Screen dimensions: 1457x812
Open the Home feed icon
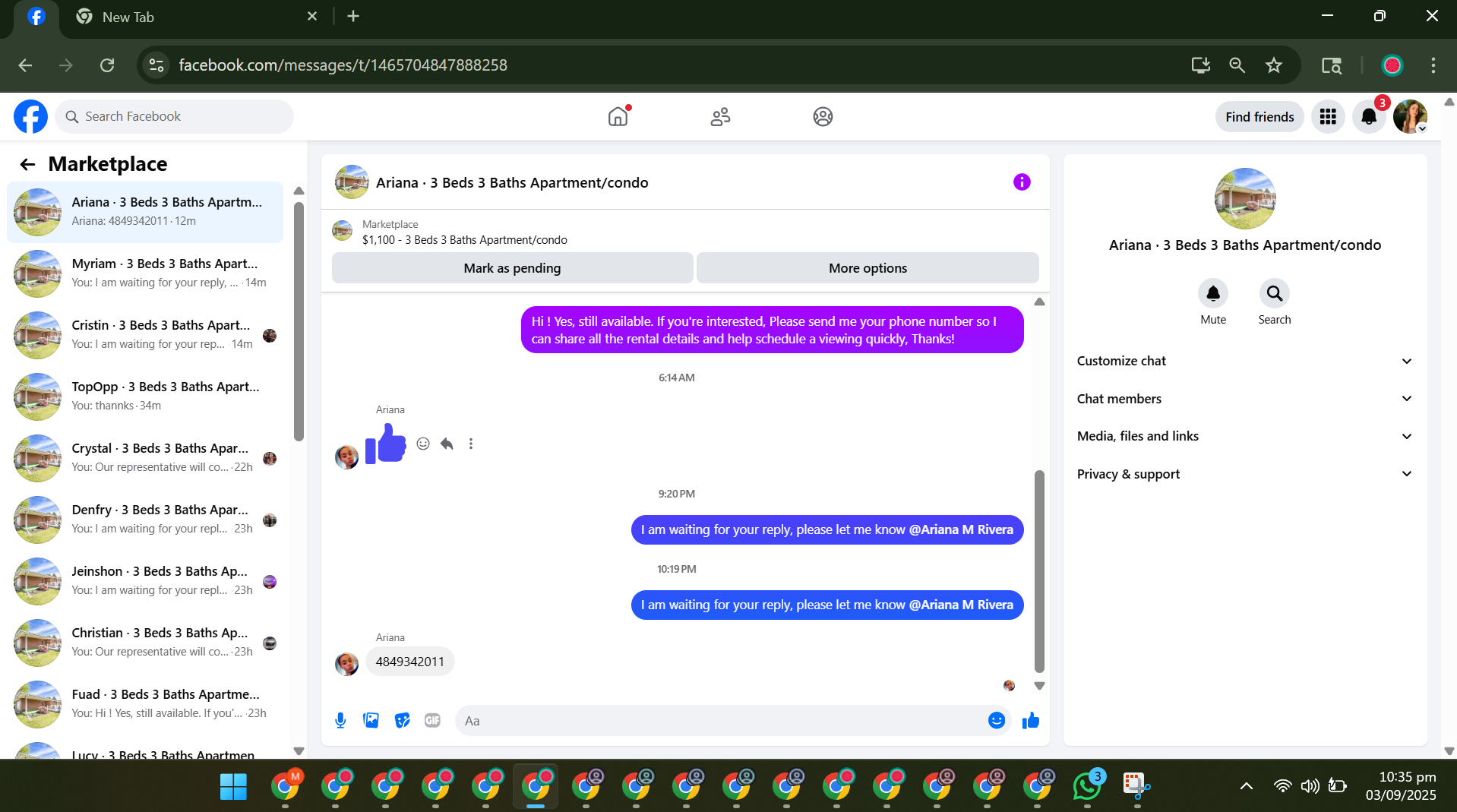(618, 116)
